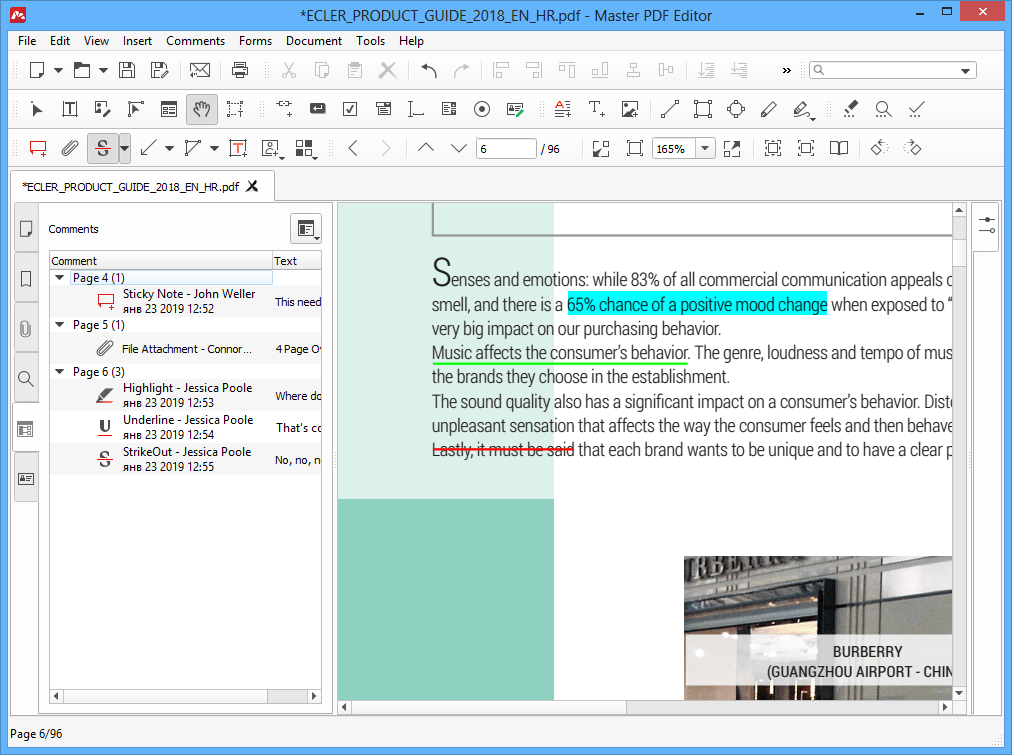Open the recent files dropdown arrow
The height and width of the screenshot is (755, 1012).
[x=103, y=70]
